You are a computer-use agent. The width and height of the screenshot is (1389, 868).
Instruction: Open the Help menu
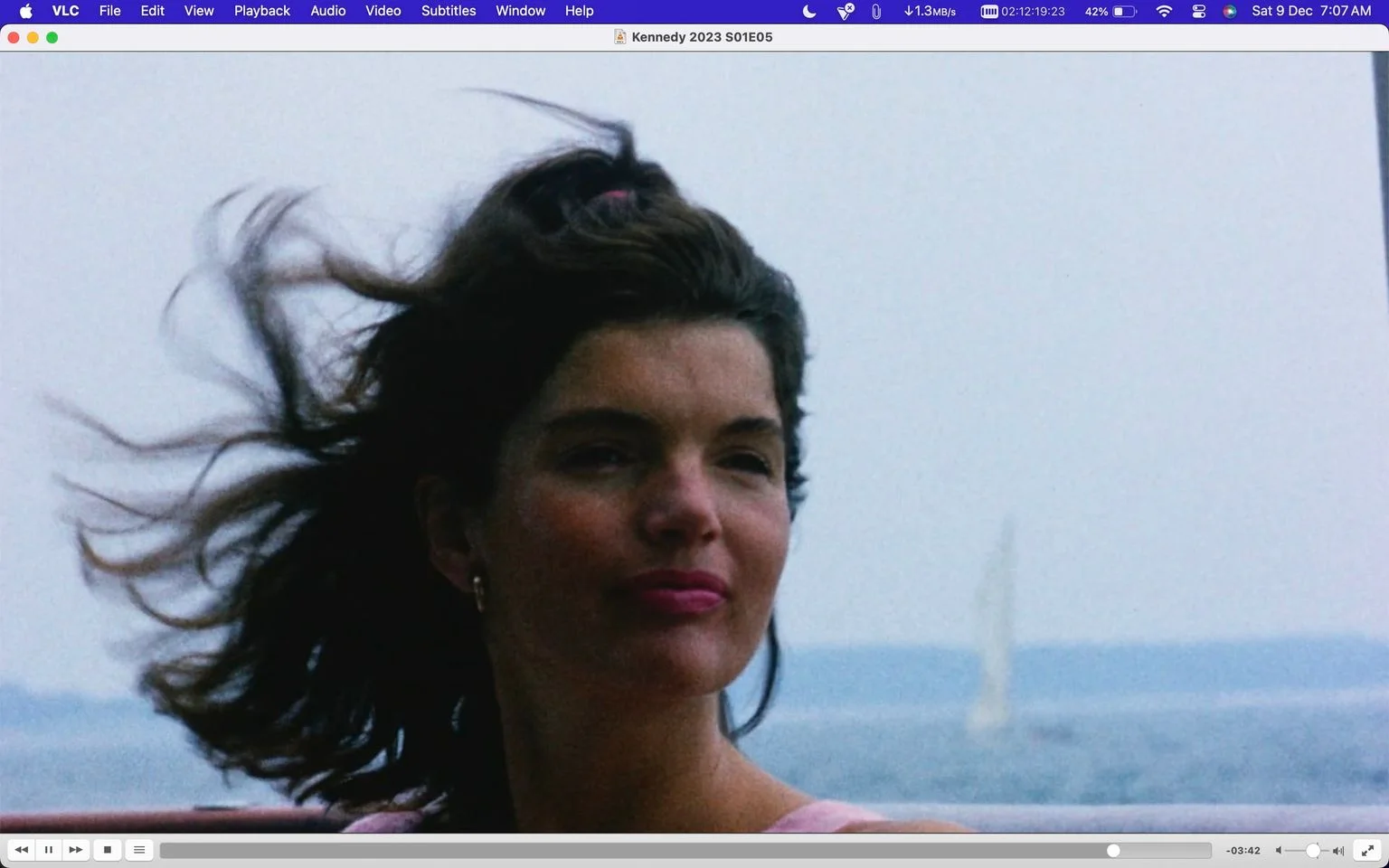[579, 11]
